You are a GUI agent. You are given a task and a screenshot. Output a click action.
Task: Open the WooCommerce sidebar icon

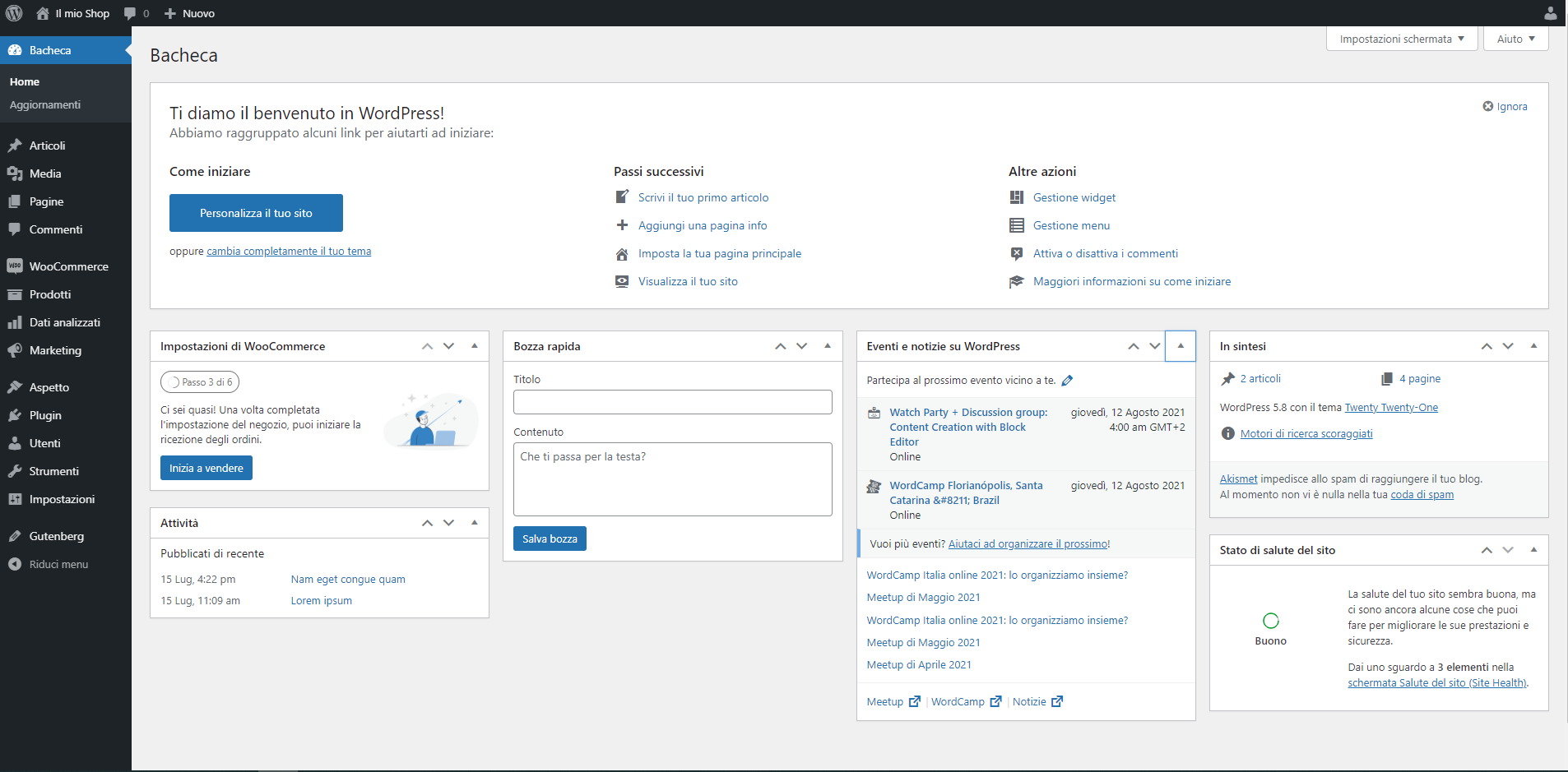point(16,266)
